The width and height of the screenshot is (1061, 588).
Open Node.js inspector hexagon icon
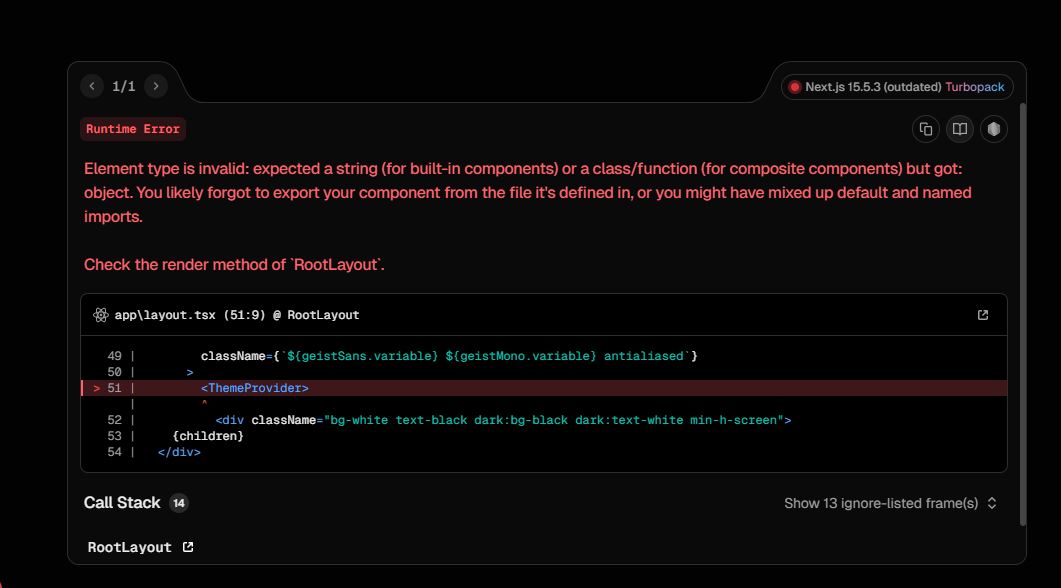pos(993,129)
